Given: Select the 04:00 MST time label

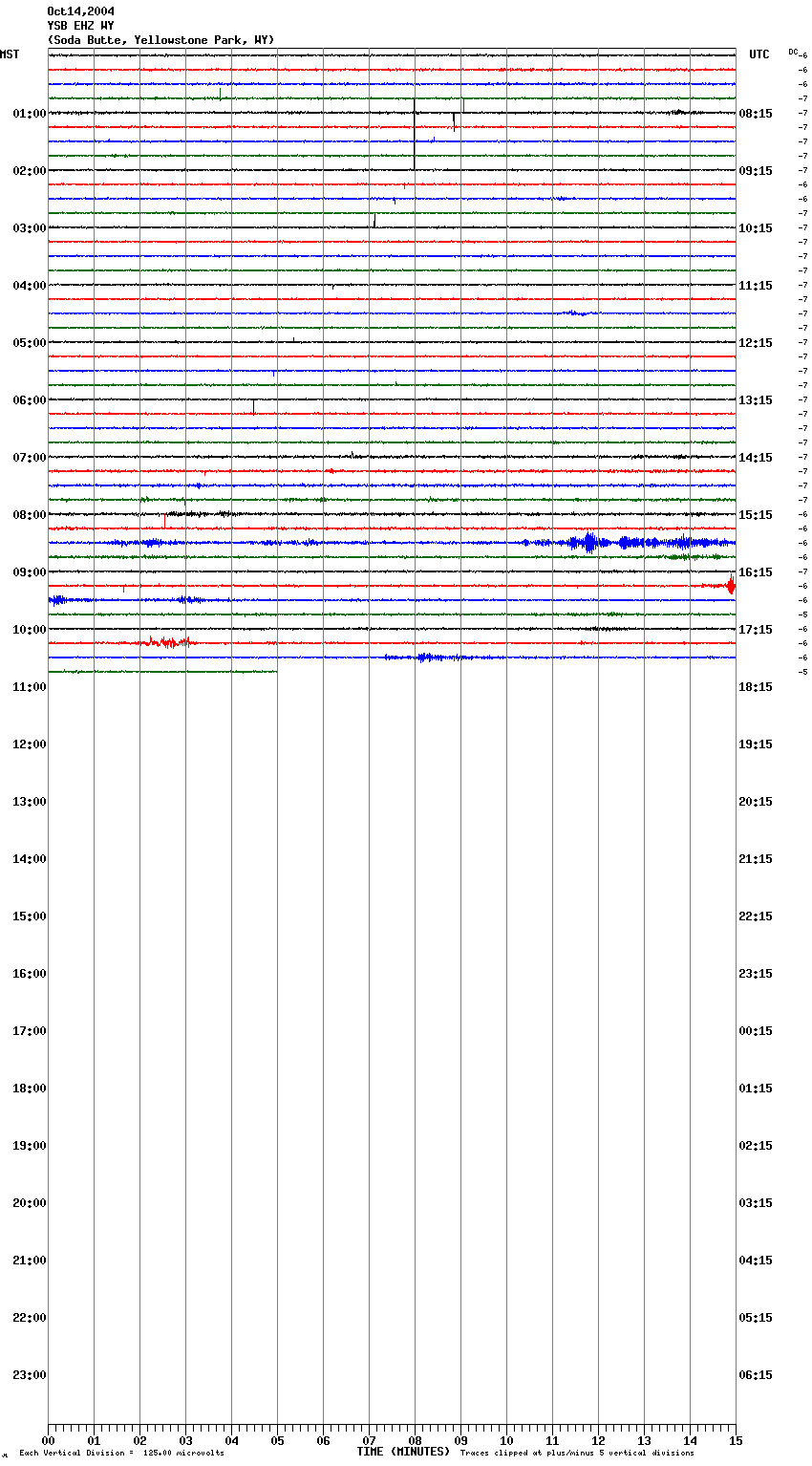Looking at the screenshot, I should [30, 286].
